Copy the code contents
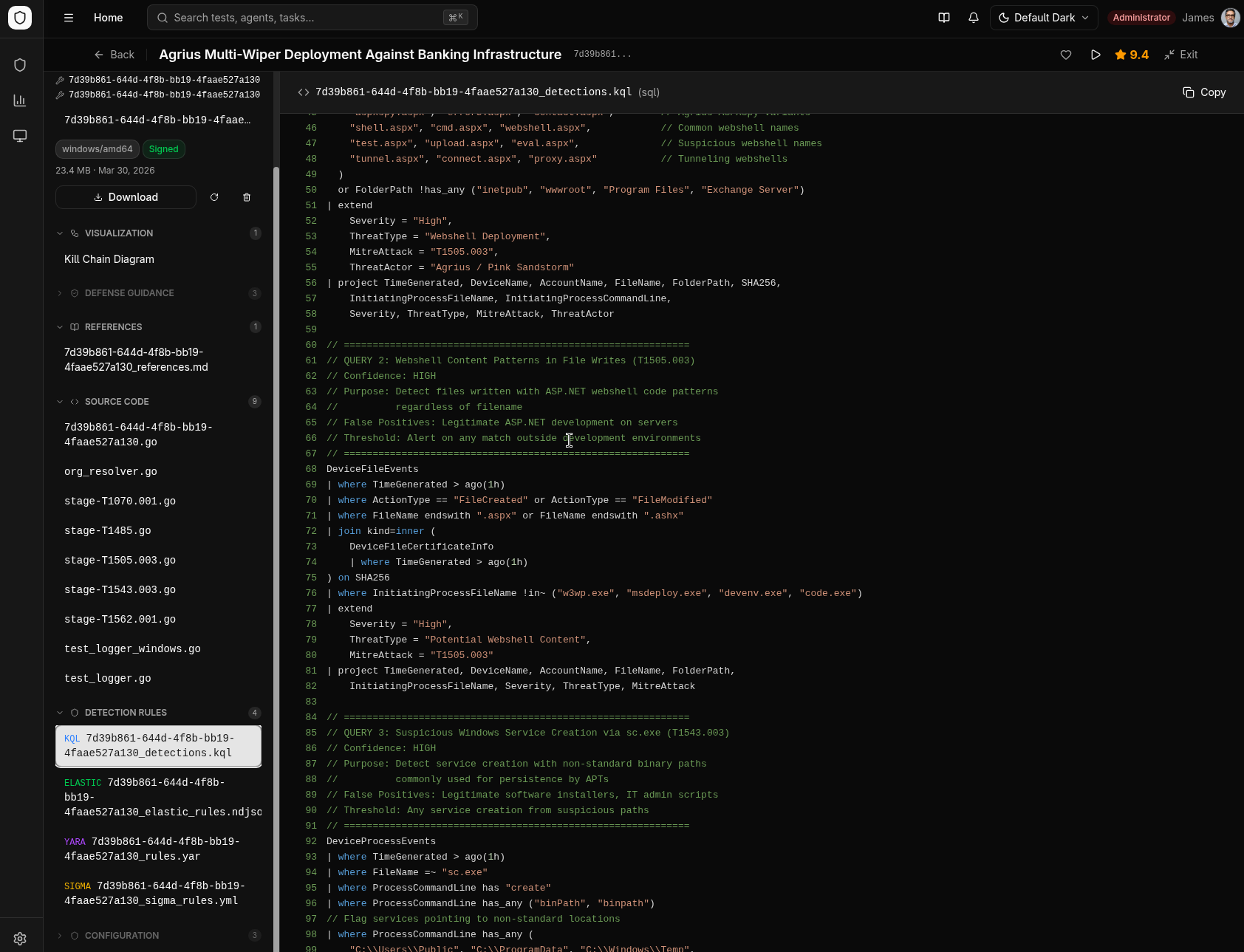Screen dimensions: 1244x952 [x=1204, y=92]
